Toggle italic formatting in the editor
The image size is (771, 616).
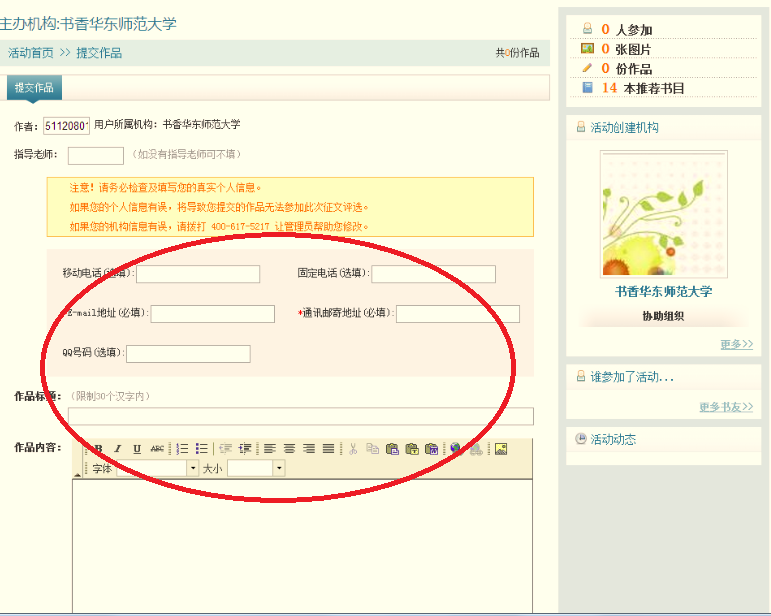point(117,449)
